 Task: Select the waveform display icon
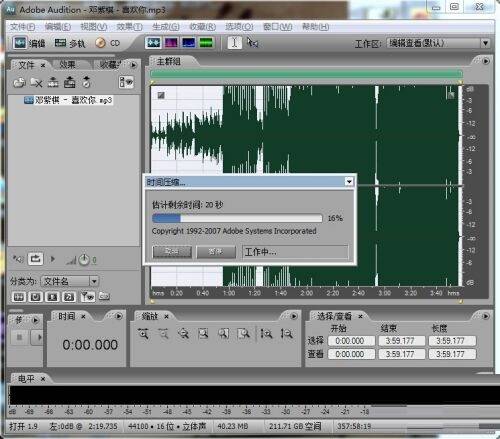153,43
